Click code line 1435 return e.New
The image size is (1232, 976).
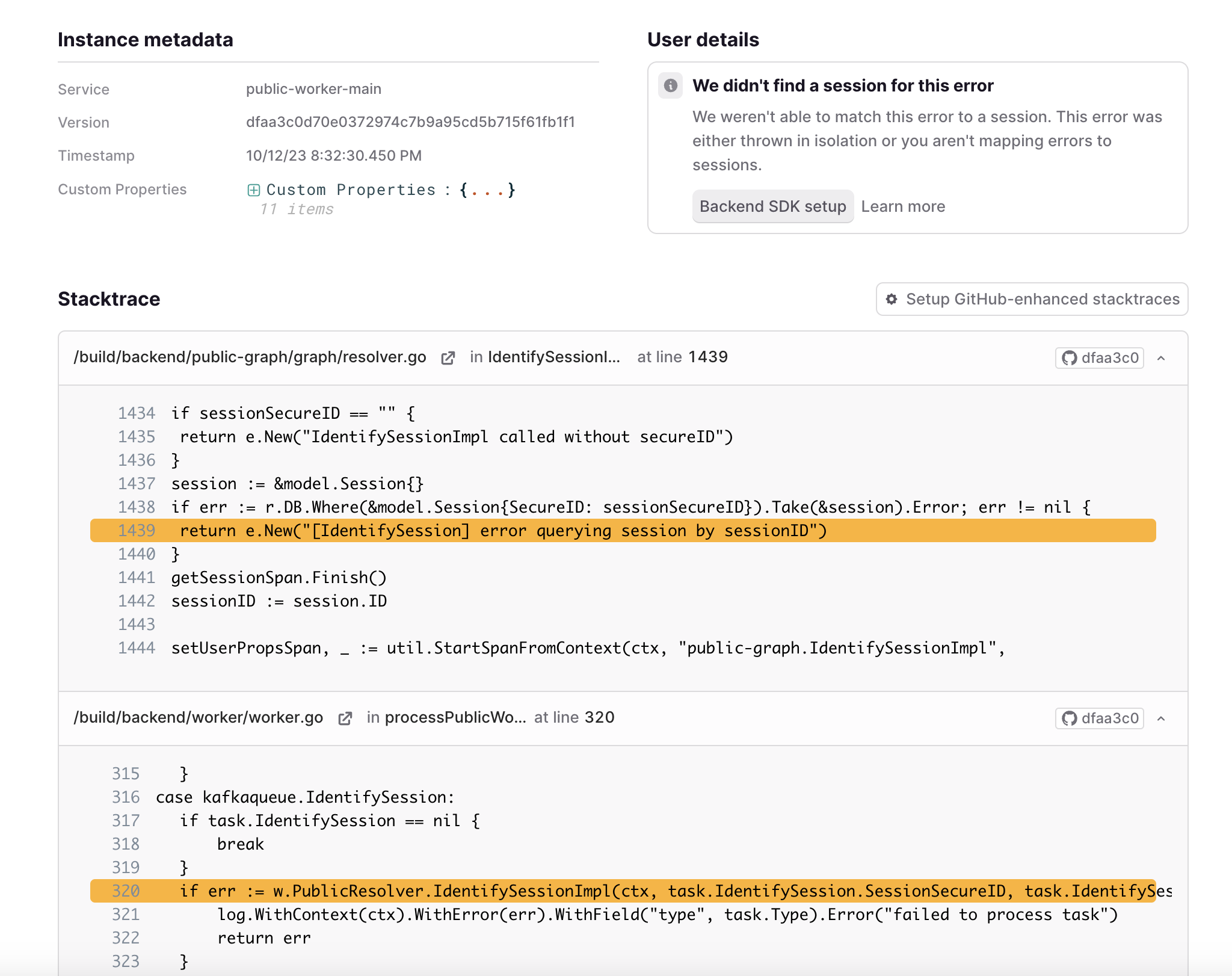[x=457, y=437]
